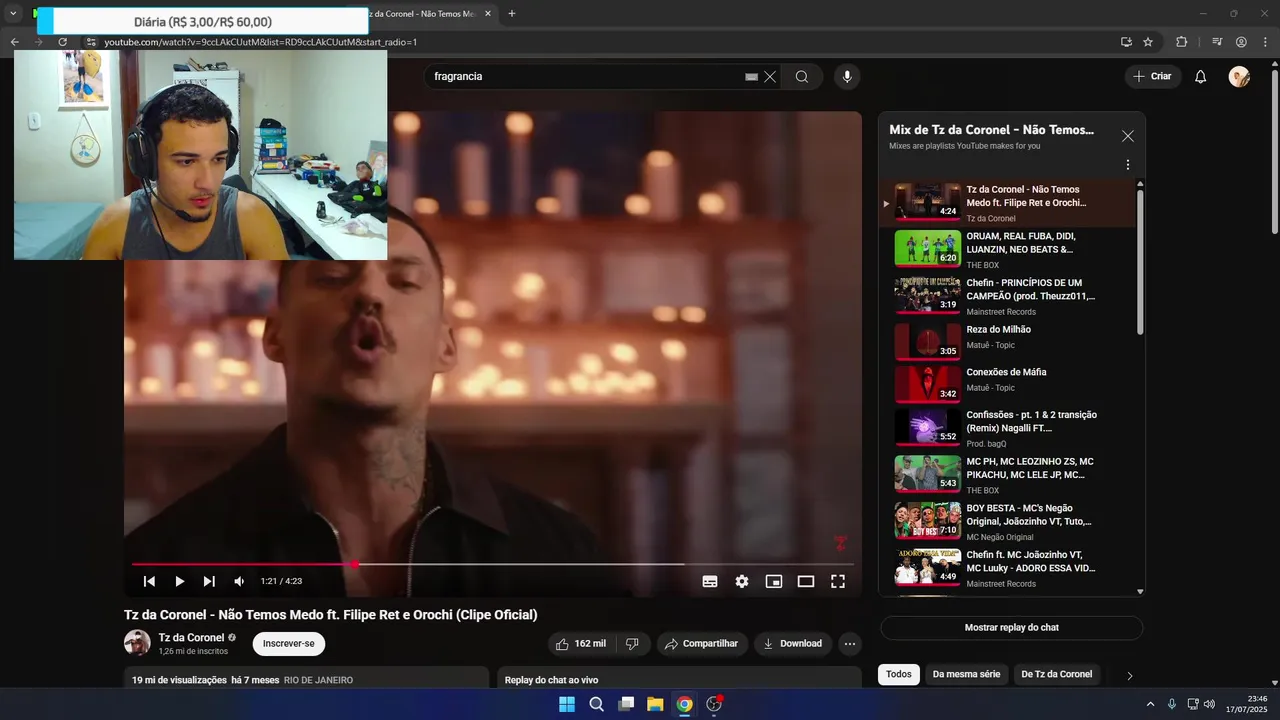This screenshot has height=720, width=1280.
Task: Toggle theater mode
Action: click(806, 581)
